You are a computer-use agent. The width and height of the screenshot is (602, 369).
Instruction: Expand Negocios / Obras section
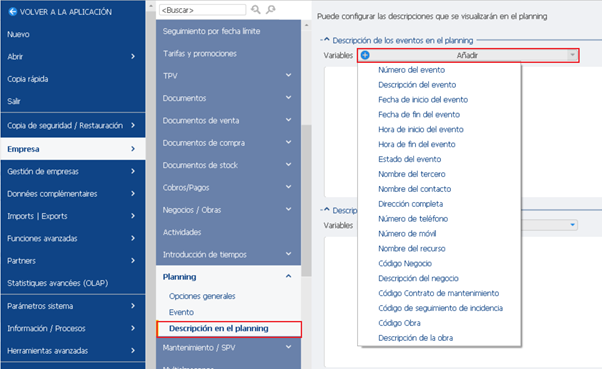point(288,209)
